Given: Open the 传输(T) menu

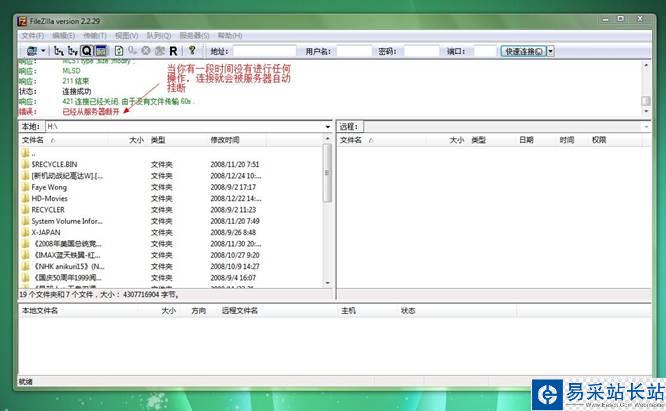Looking at the screenshot, I should [95, 36].
